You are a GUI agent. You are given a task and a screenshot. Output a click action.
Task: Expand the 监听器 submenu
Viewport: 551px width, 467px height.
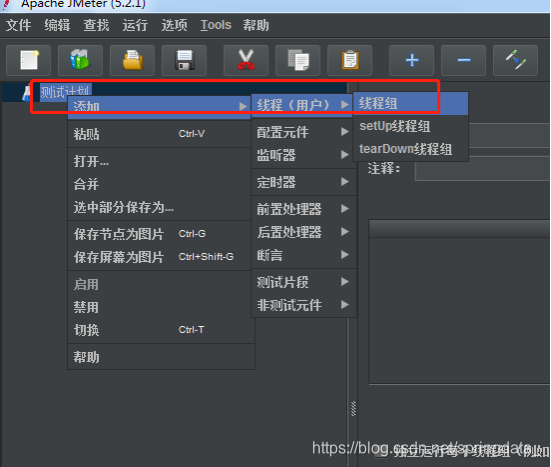[x=304, y=155]
